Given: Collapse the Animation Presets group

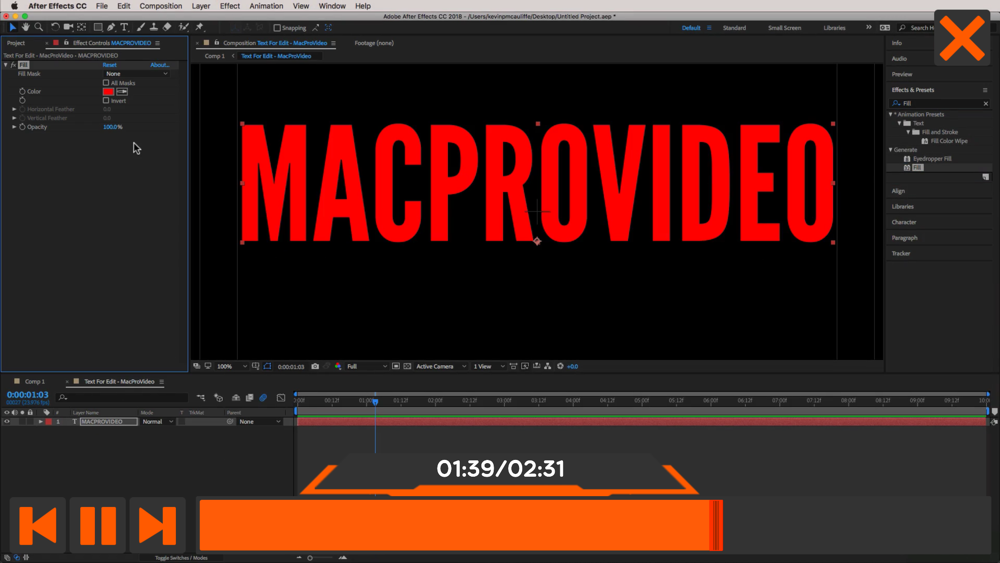Looking at the screenshot, I should (x=891, y=115).
